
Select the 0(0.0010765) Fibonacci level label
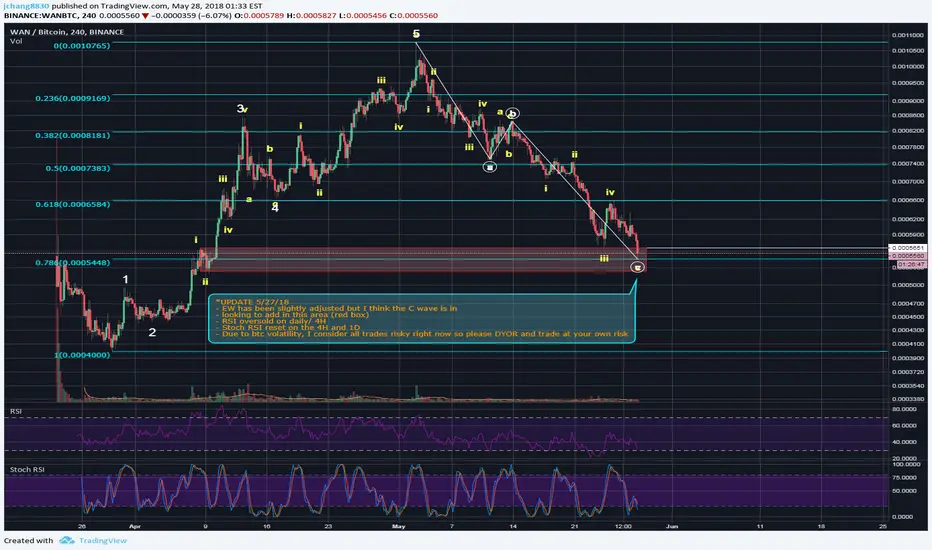pos(81,46)
